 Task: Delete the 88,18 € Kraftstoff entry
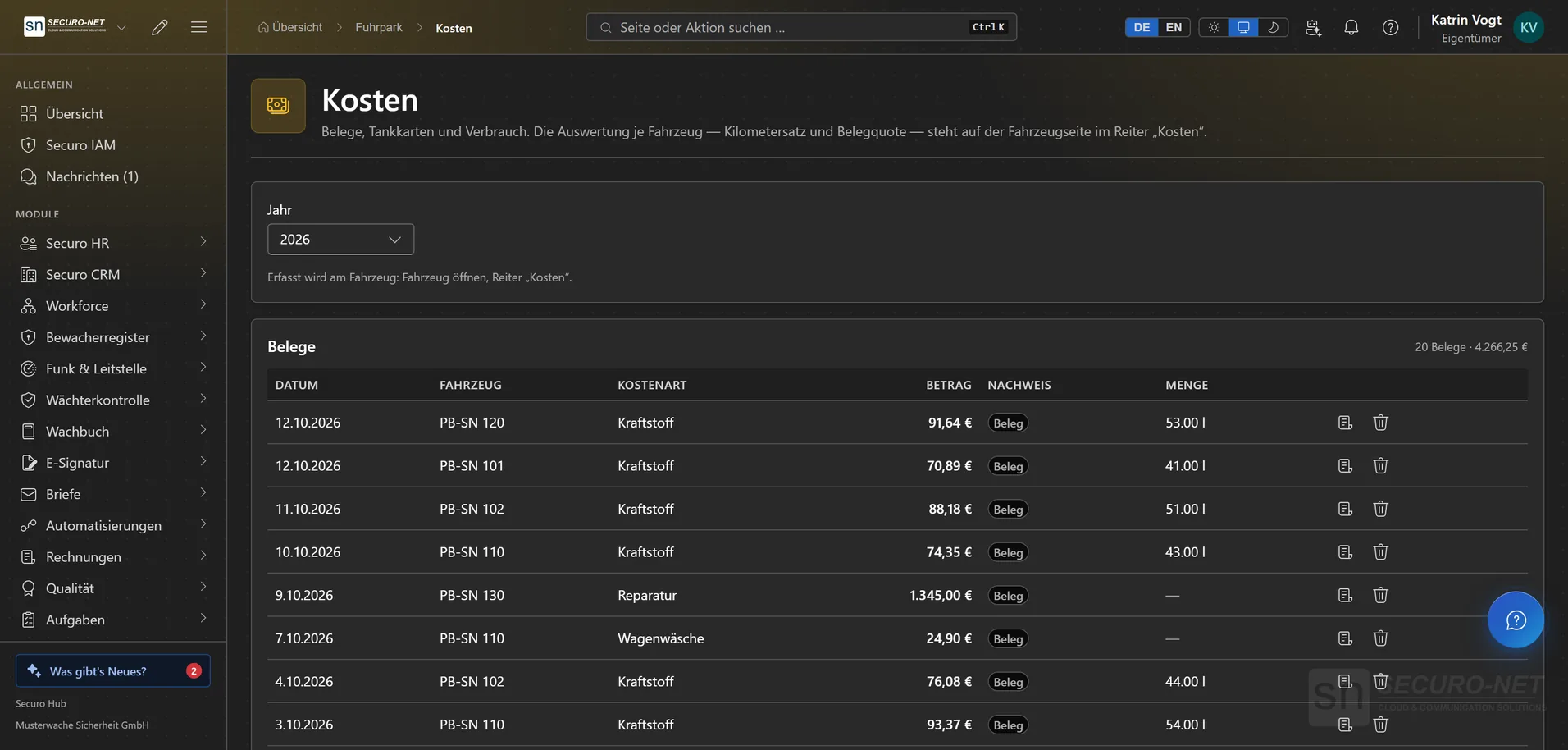pos(1381,509)
